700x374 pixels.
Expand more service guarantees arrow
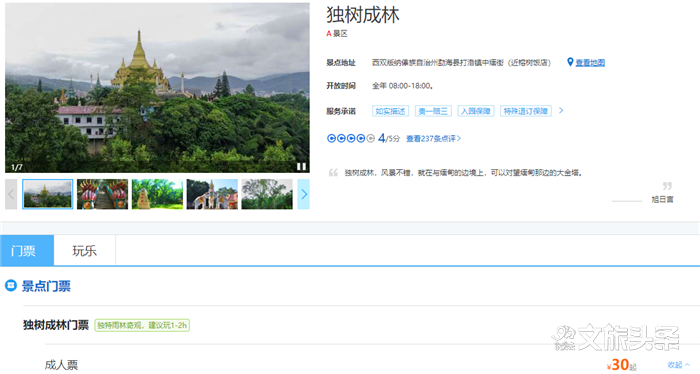point(561,110)
